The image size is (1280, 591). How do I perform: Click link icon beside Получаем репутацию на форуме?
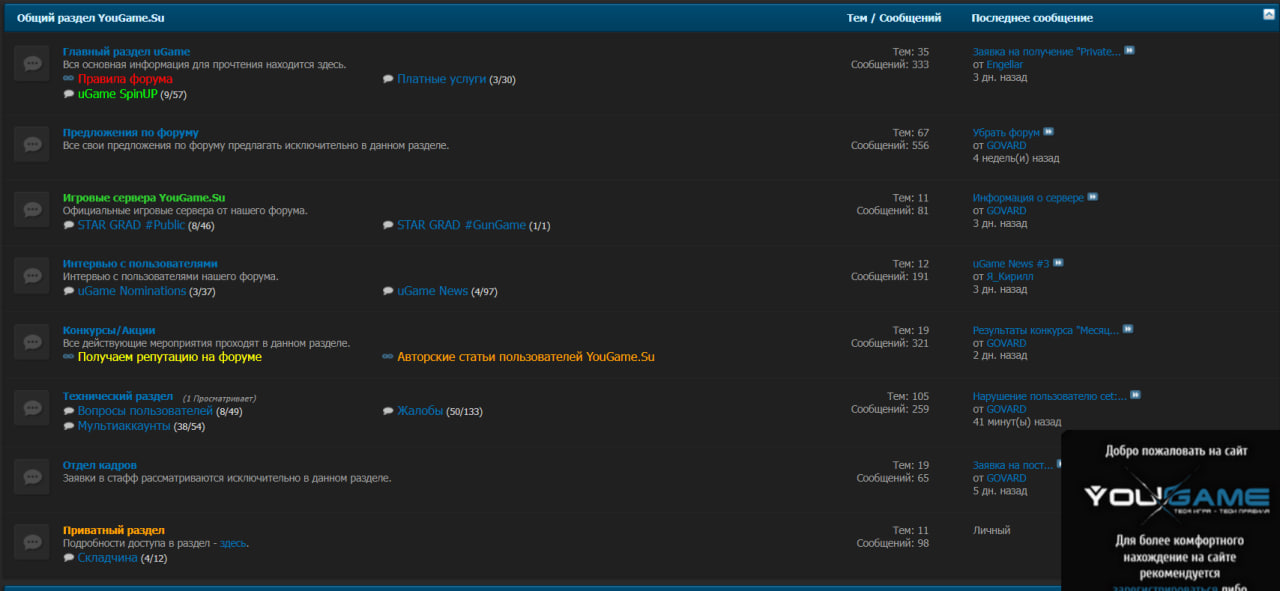tap(69, 357)
